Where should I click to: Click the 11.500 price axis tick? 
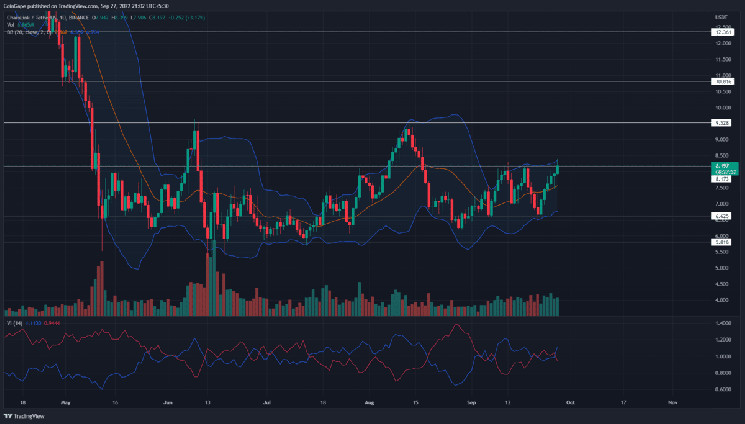pyautogui.click(x=723, y=59)
